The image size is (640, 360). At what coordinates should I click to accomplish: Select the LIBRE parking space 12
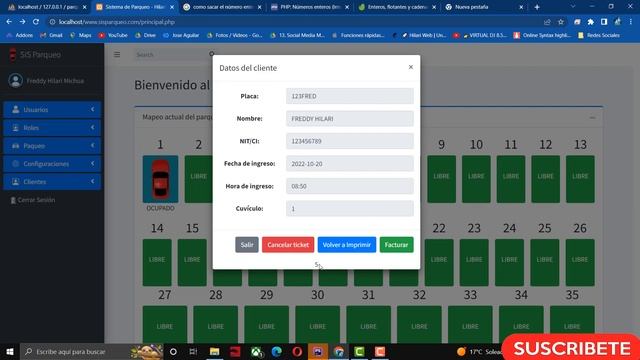(x=545, y=179)
